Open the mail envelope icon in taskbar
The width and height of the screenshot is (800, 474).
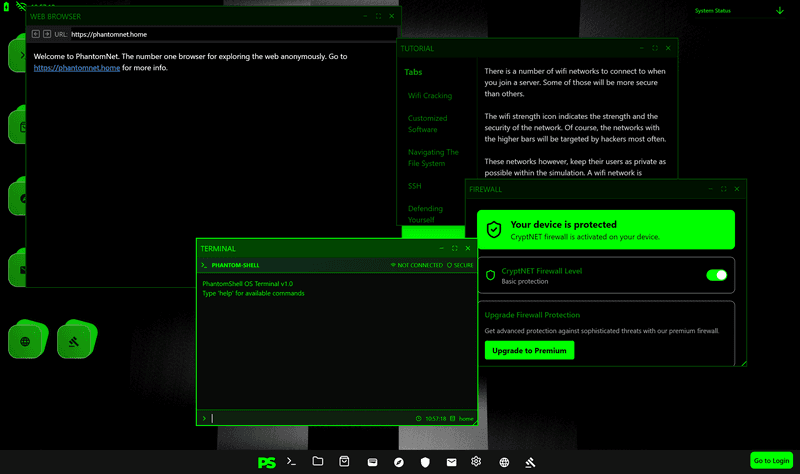451,462
